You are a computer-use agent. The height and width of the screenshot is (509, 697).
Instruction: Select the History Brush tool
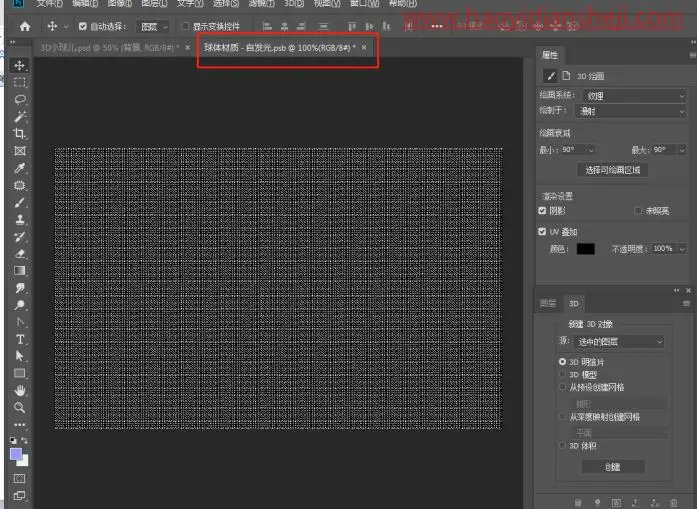(20, 236)
